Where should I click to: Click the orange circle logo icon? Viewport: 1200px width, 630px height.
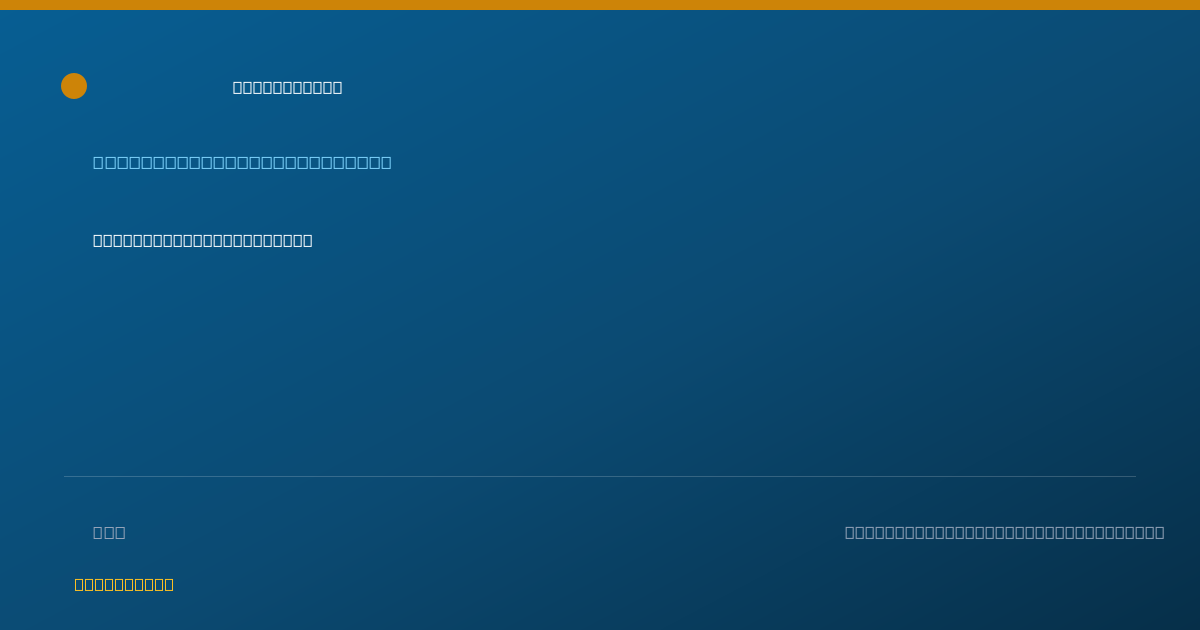tap(74, 86)
